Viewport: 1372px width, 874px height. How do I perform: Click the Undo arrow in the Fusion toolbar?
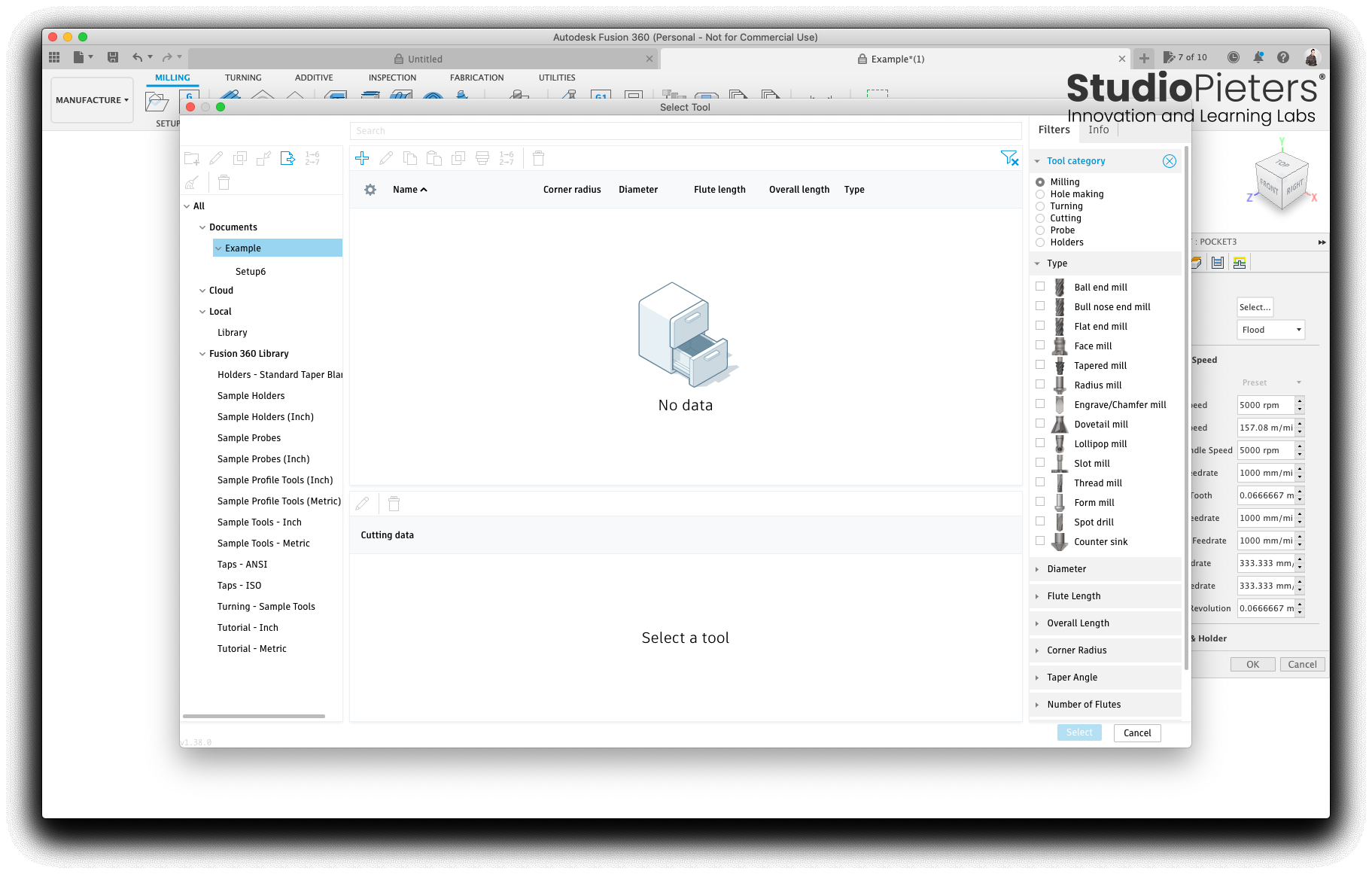137,57
